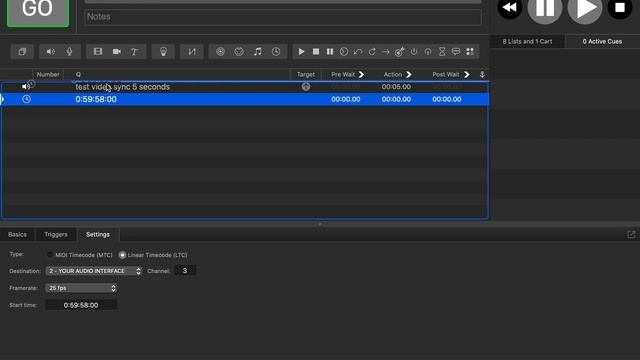Add a Pause cue from the toolbar

point(330,52)
